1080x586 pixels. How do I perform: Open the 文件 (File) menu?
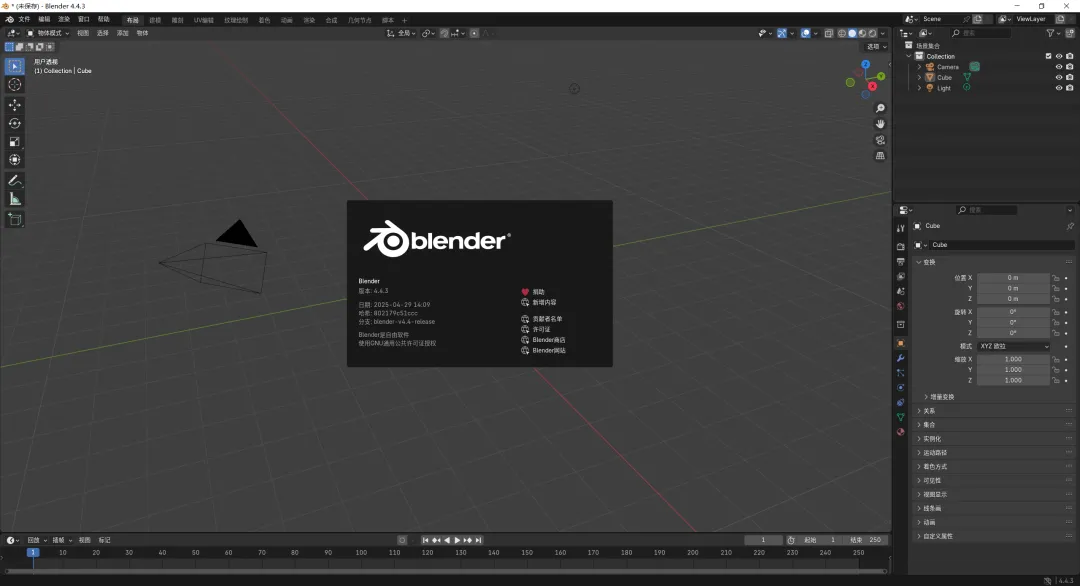(24, 19)
